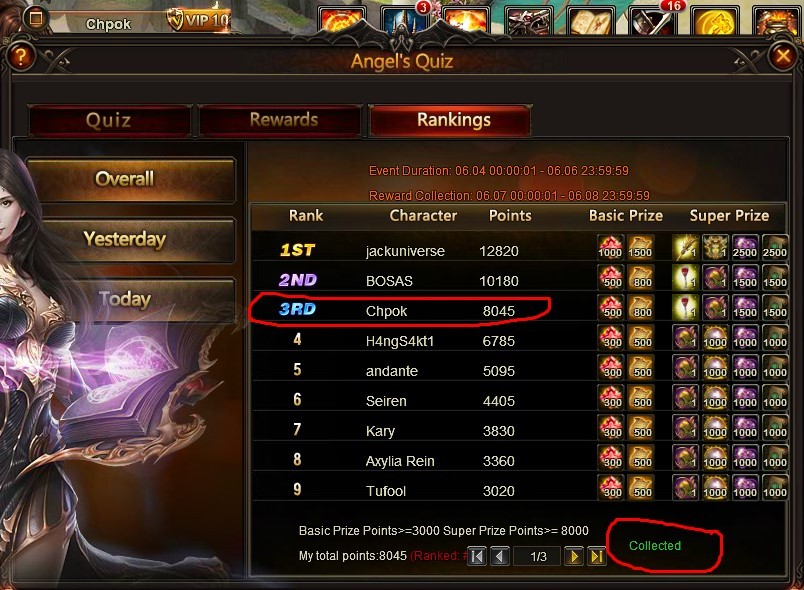This screenshot has width=804, height=590.
Task: Click the golden weapon super prize in 1st row
Action: (x=685, y=247)
